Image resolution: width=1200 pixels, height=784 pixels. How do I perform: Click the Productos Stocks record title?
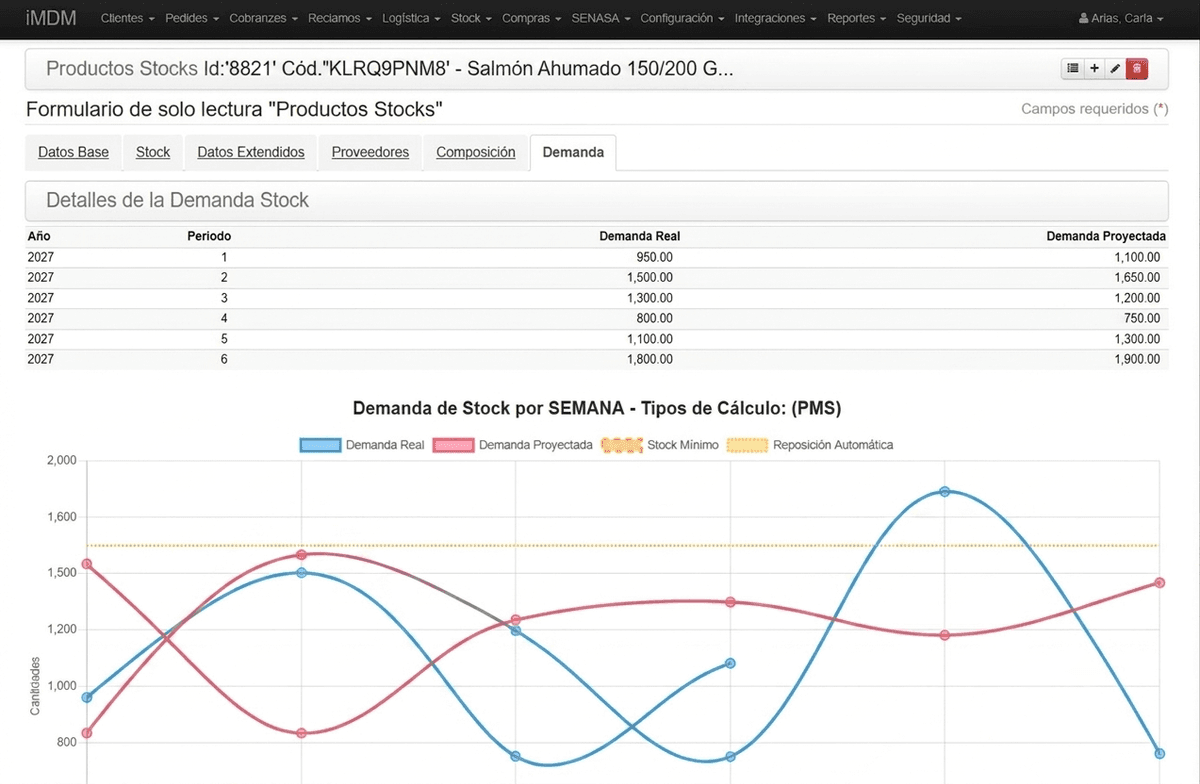coord(390,69)
